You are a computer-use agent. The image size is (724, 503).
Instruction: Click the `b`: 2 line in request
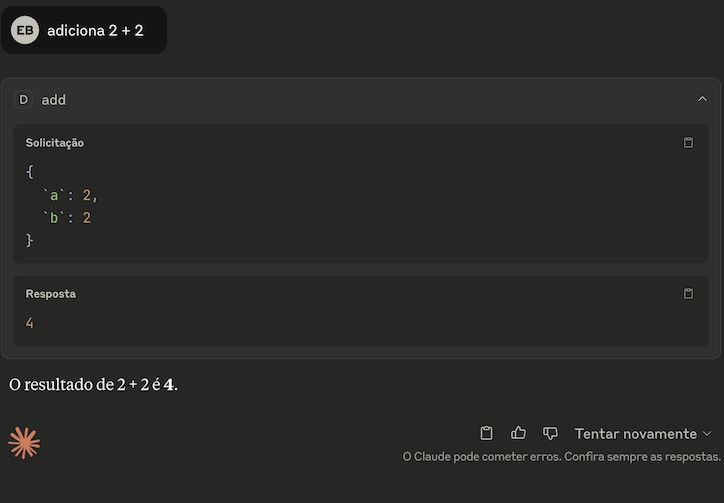(67, 218)
